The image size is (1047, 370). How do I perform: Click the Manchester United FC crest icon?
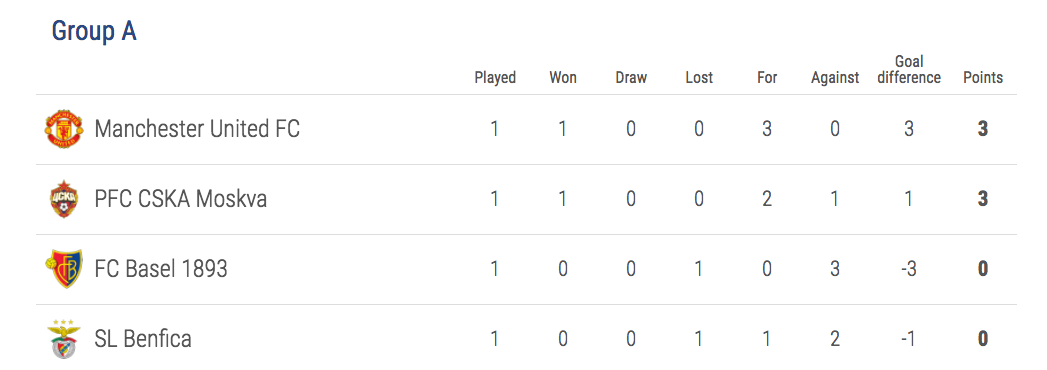pos(64,129)
